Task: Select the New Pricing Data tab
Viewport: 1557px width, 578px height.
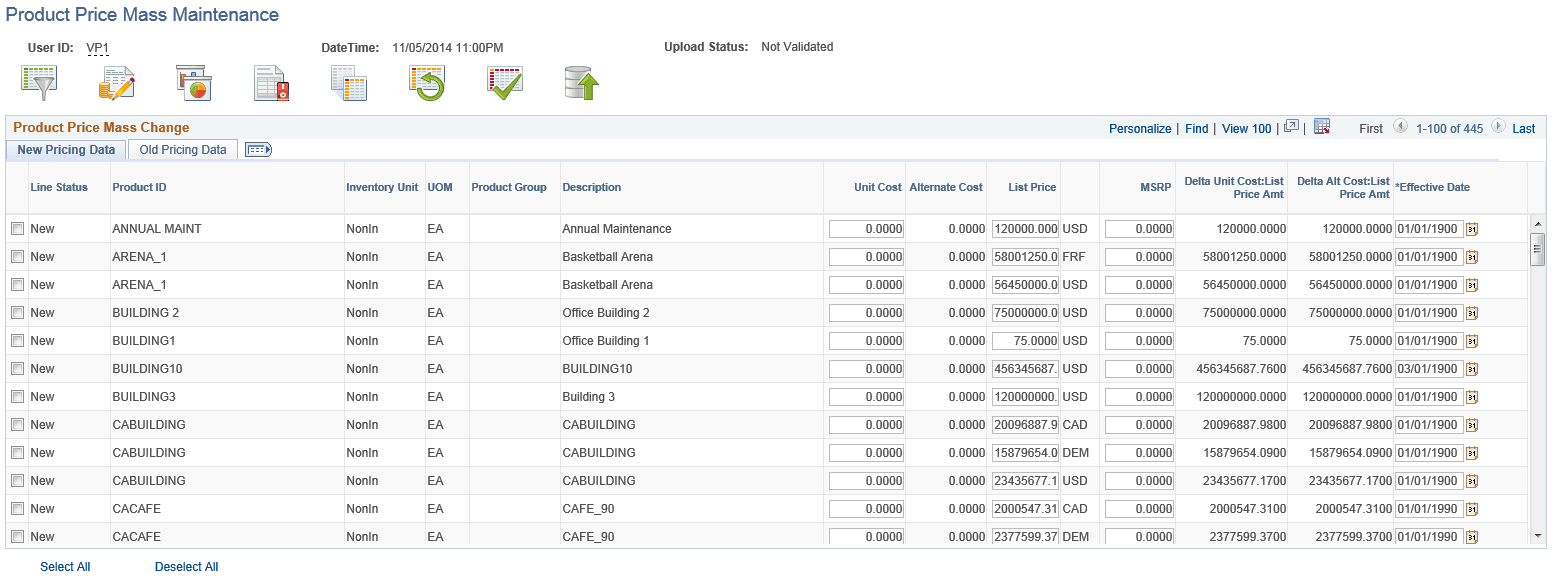Action: click(x=65, y=149)
